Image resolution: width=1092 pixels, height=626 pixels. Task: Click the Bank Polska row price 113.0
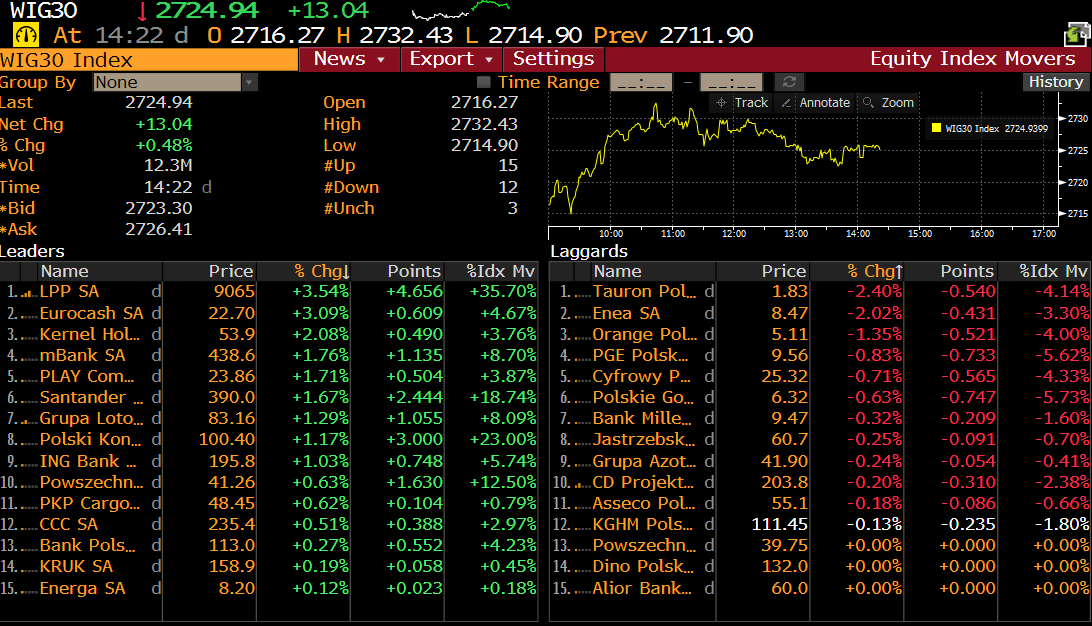[x=232, y=545]
